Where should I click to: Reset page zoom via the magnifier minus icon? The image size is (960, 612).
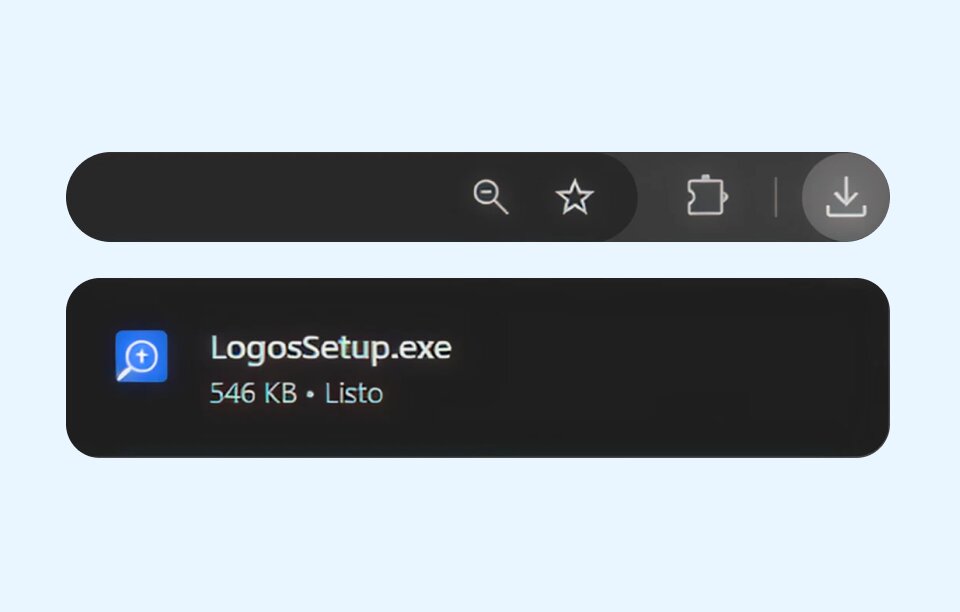490,196
